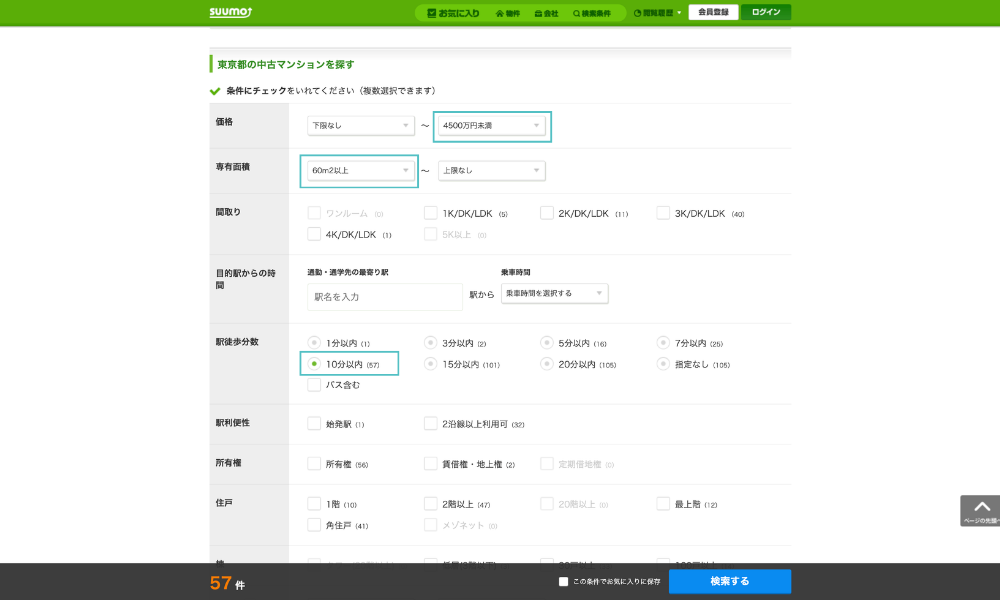Click the 駅名を入力 station input field
1000x600 pixels.
[x=385, y=297]
